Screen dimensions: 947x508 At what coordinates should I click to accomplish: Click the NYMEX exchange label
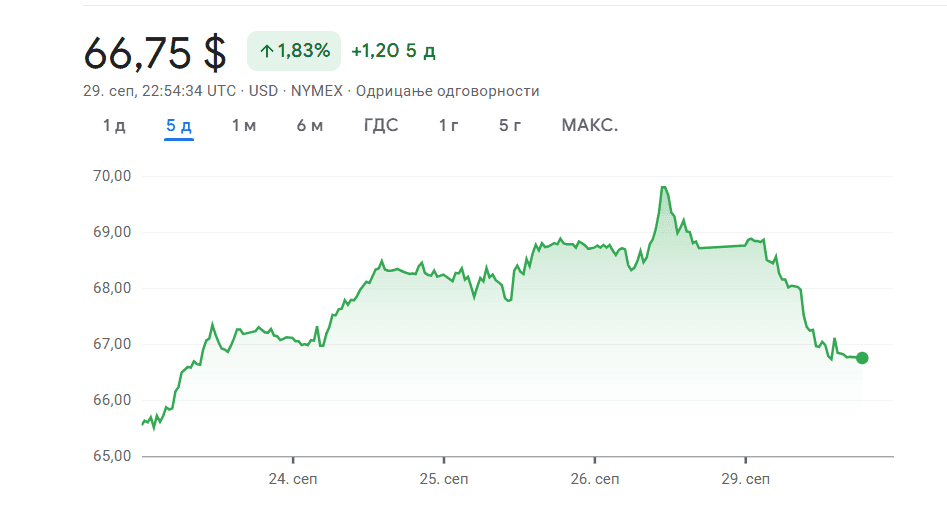315,91
